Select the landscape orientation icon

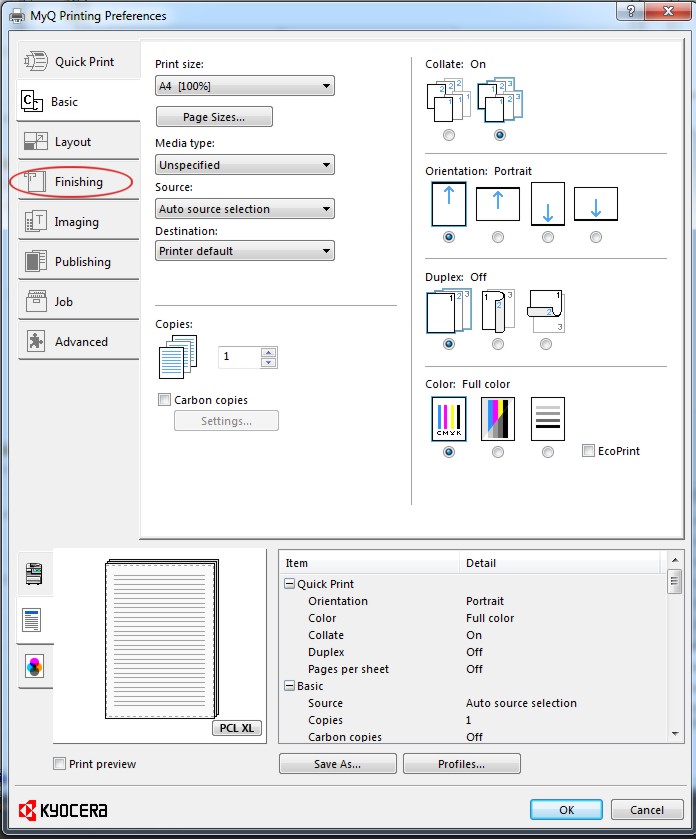497,204
